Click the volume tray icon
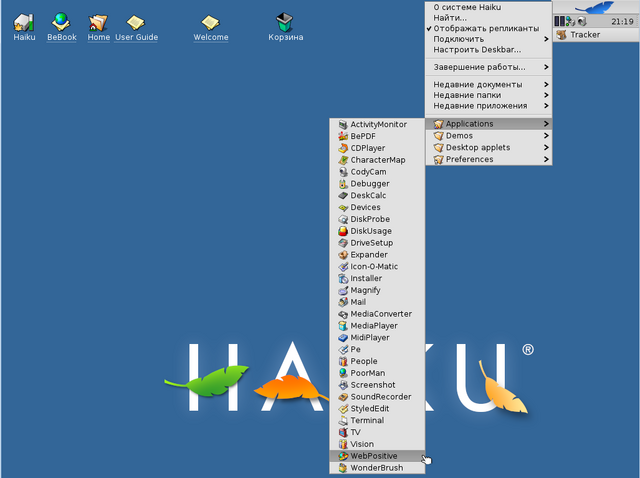The width and height of the screenshot is (640, 478). [582, 21]
